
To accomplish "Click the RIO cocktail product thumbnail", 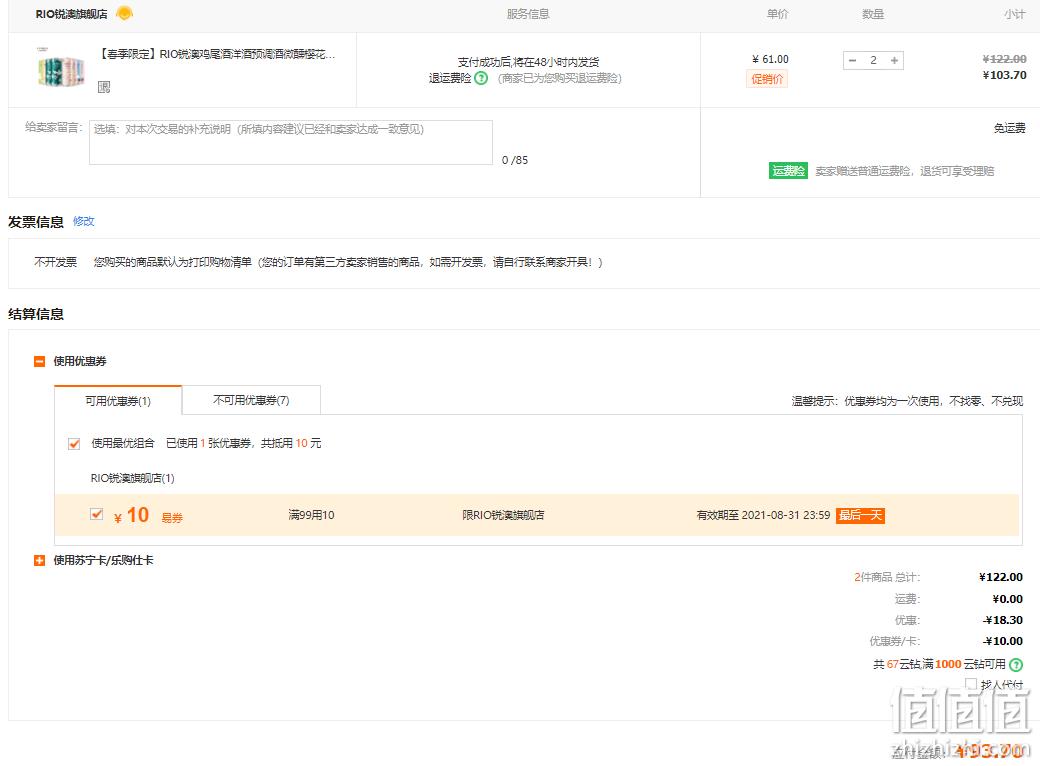I will point(61,69).
